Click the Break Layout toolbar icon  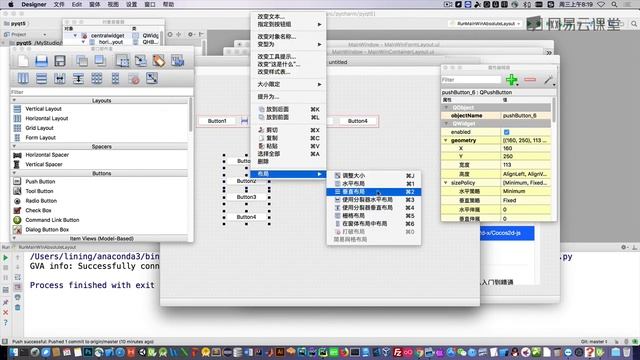coord(134,78)
